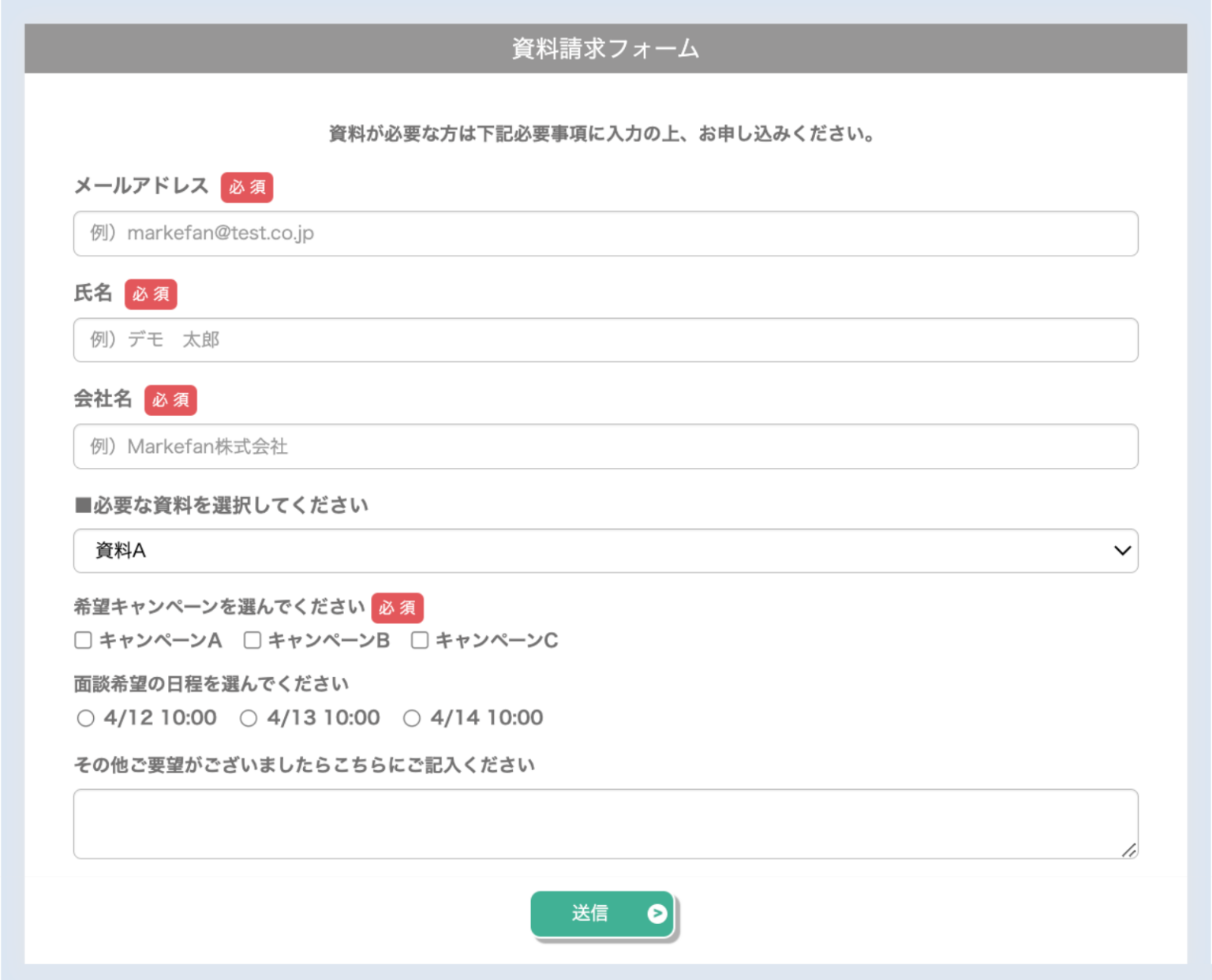Click the 必須 badge beside 希望キャンペーン
1212x980 pixels.
click(398, 608)
